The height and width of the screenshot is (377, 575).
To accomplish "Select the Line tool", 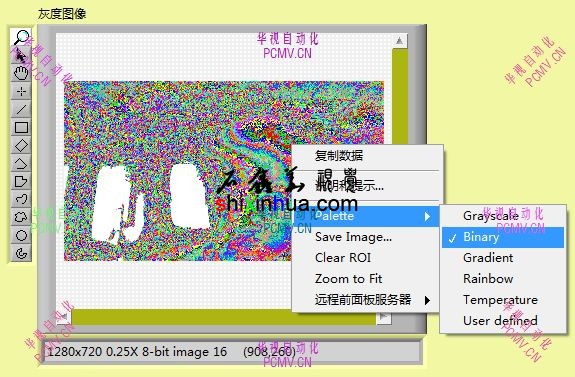I will pos(21,109).
